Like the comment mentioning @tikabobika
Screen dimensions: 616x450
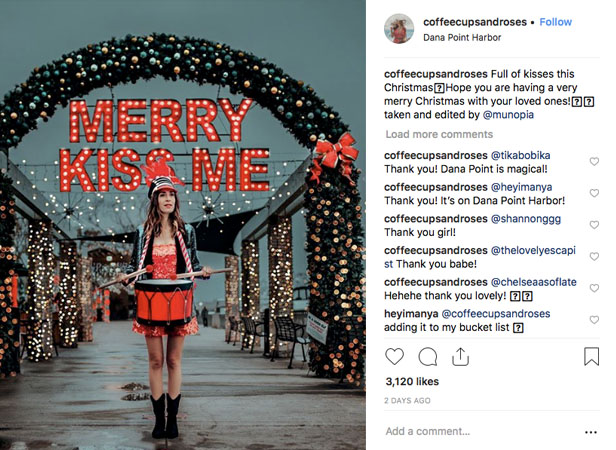coord(594,161)
